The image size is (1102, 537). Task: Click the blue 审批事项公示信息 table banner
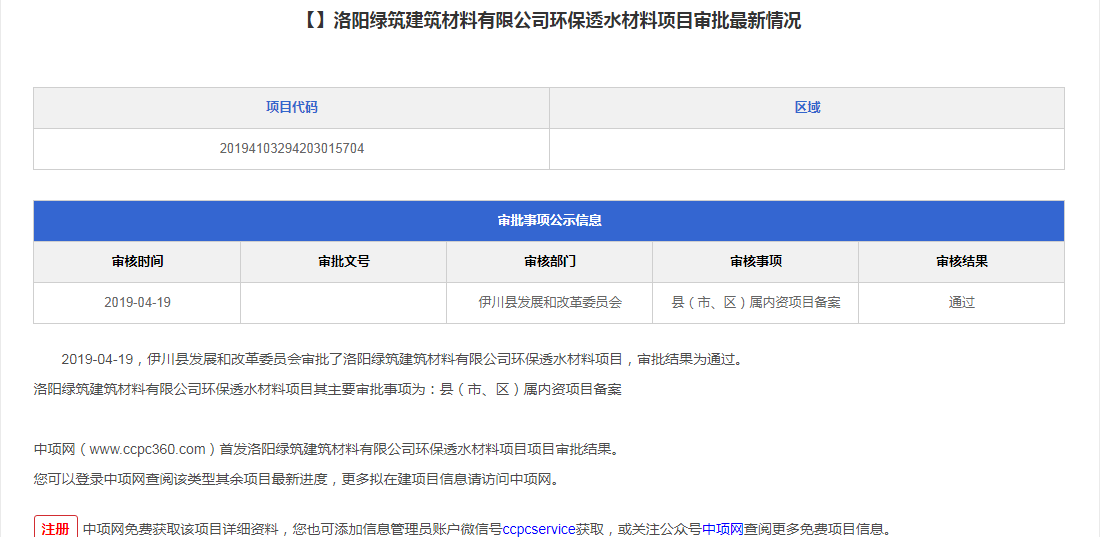(x=549, y=221)
